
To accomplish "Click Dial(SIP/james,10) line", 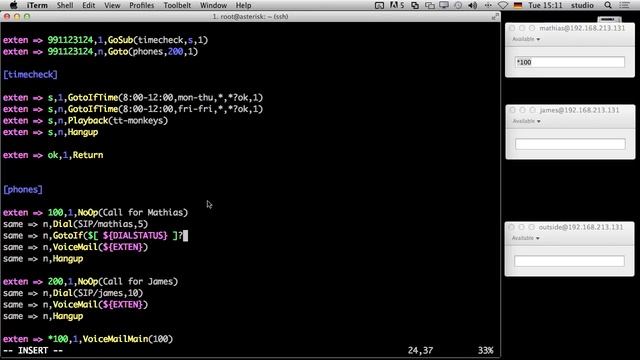I will click(x=73, y=293).
